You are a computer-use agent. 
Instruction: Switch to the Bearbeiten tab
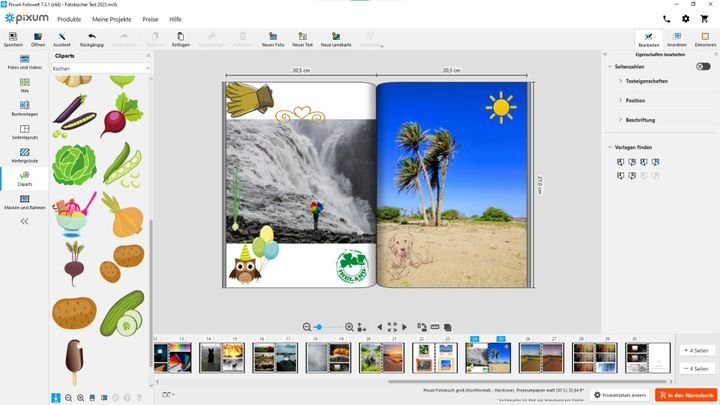[648, 39]
